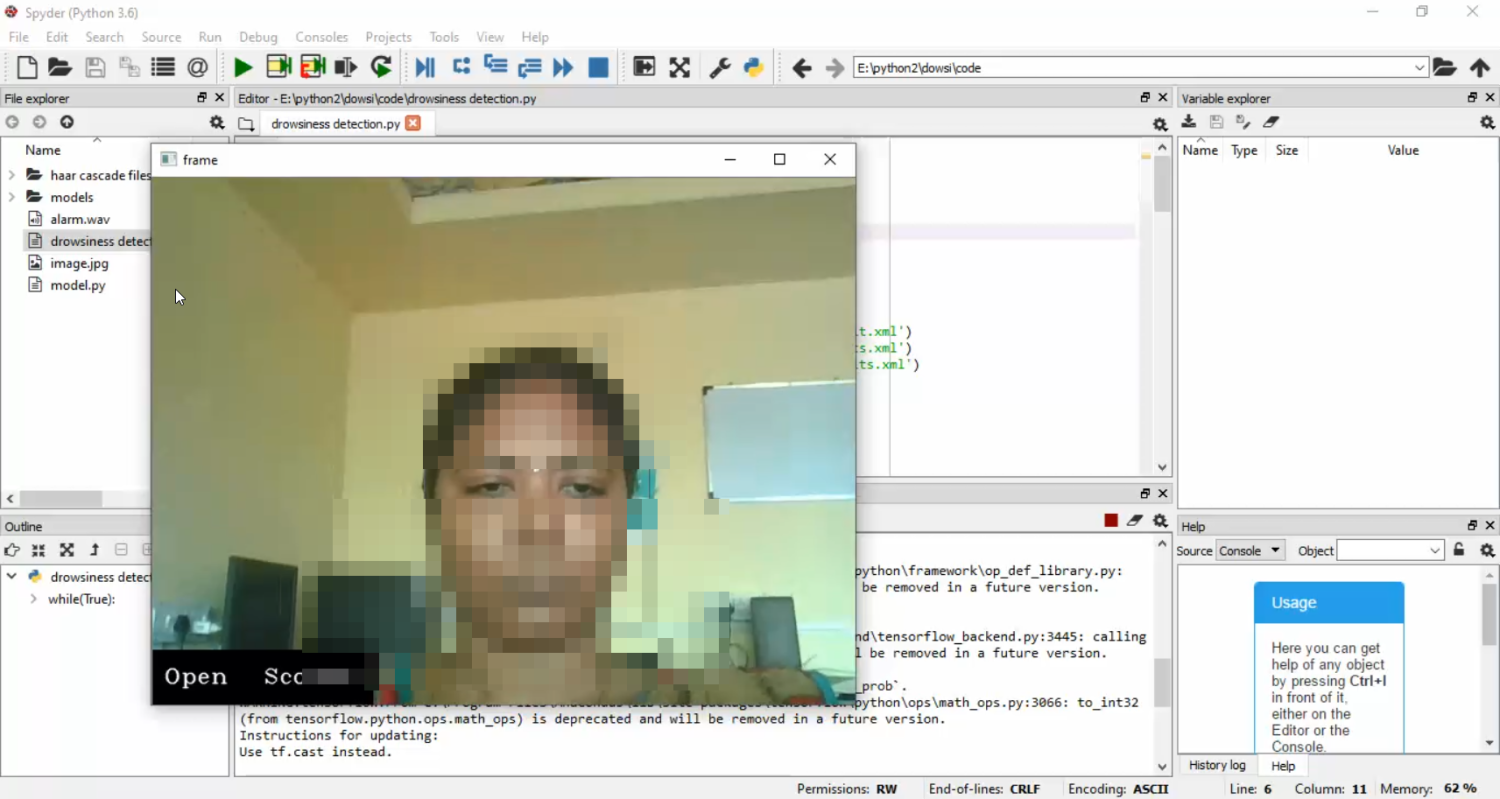Go back with the left arrow
The width and height of the screenshot is (1500, 799).
point(801,68)
